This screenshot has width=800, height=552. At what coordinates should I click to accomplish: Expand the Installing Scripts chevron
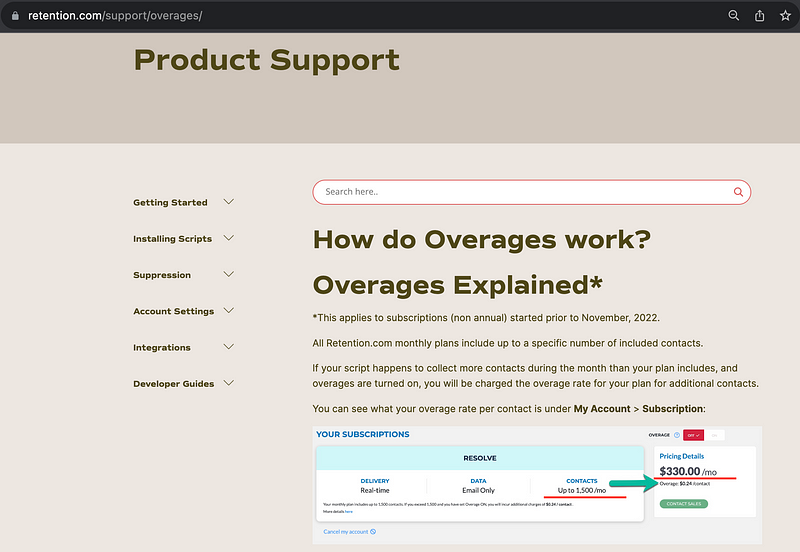229,238
